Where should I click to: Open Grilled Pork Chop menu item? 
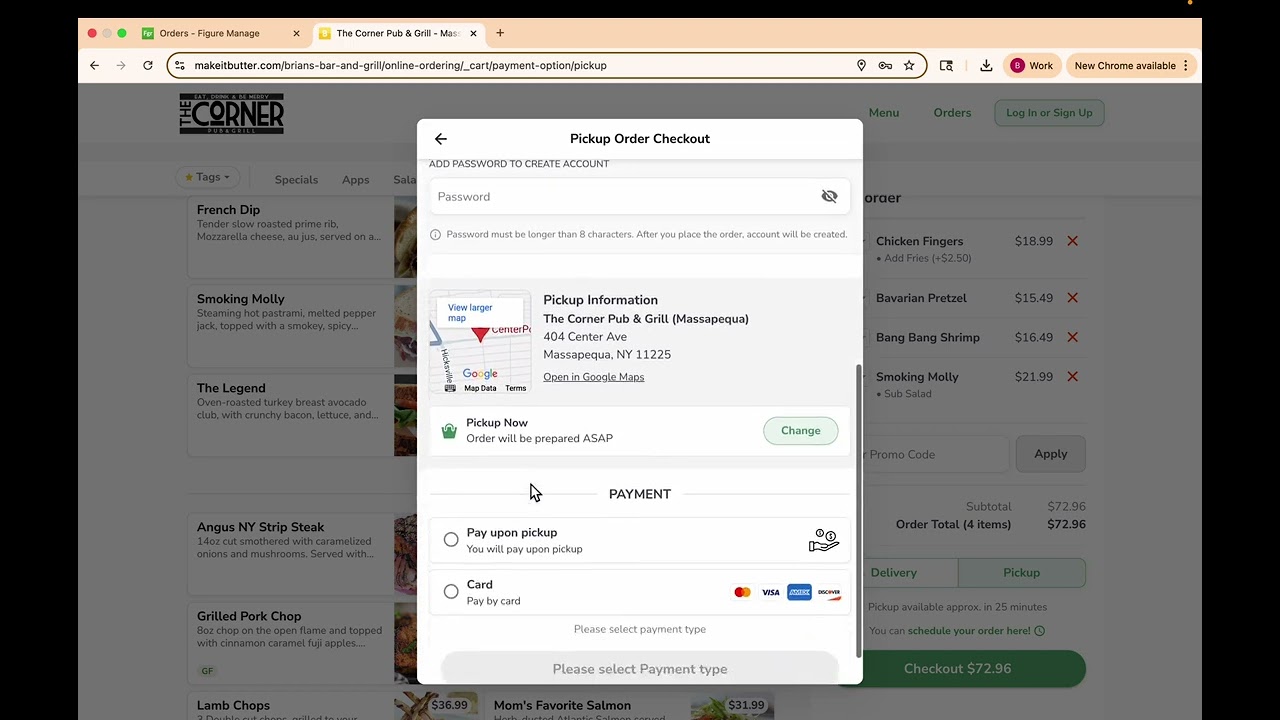pyautogui.click(x=302, y=643)
